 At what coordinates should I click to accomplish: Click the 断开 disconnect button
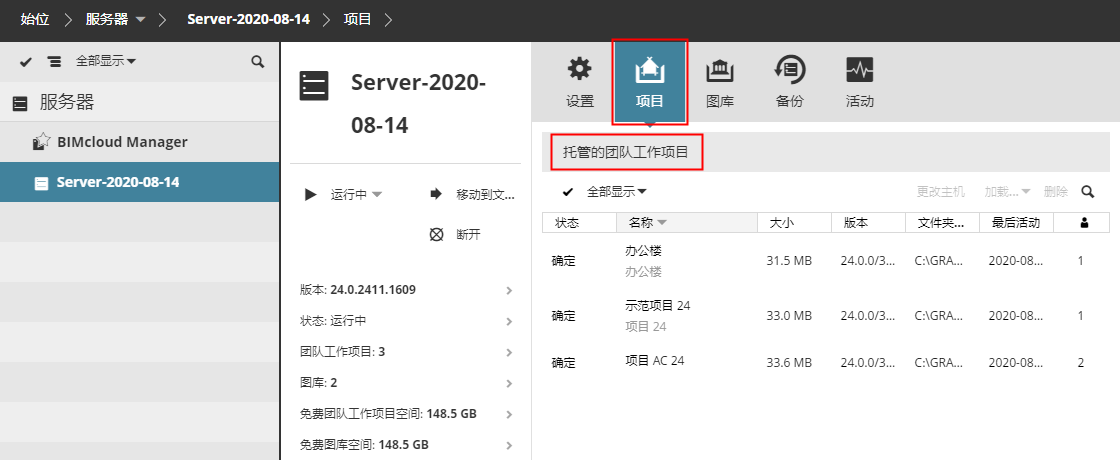[x=455, y=234]
